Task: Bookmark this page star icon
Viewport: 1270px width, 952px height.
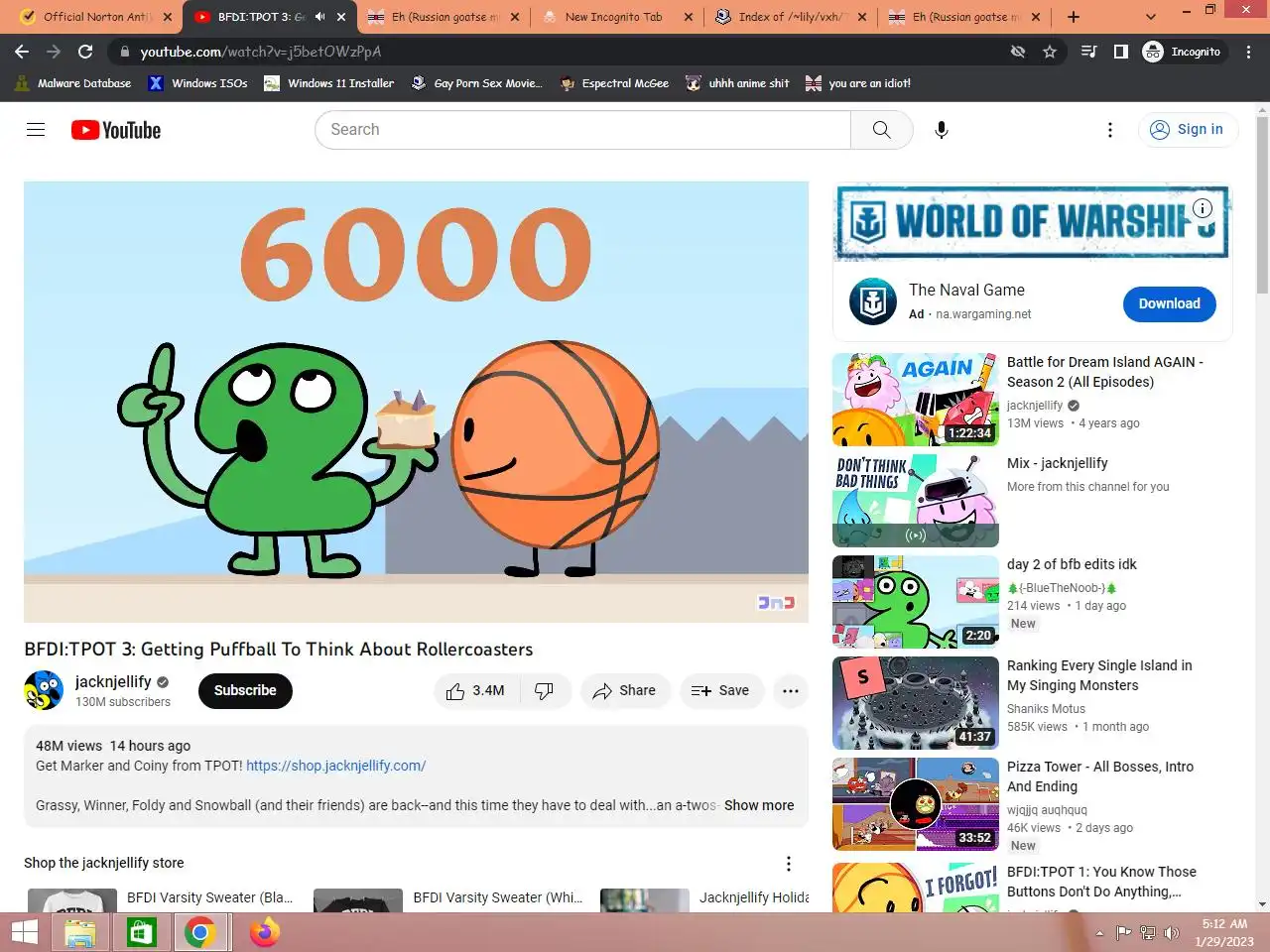Action: click(1050, 52)
